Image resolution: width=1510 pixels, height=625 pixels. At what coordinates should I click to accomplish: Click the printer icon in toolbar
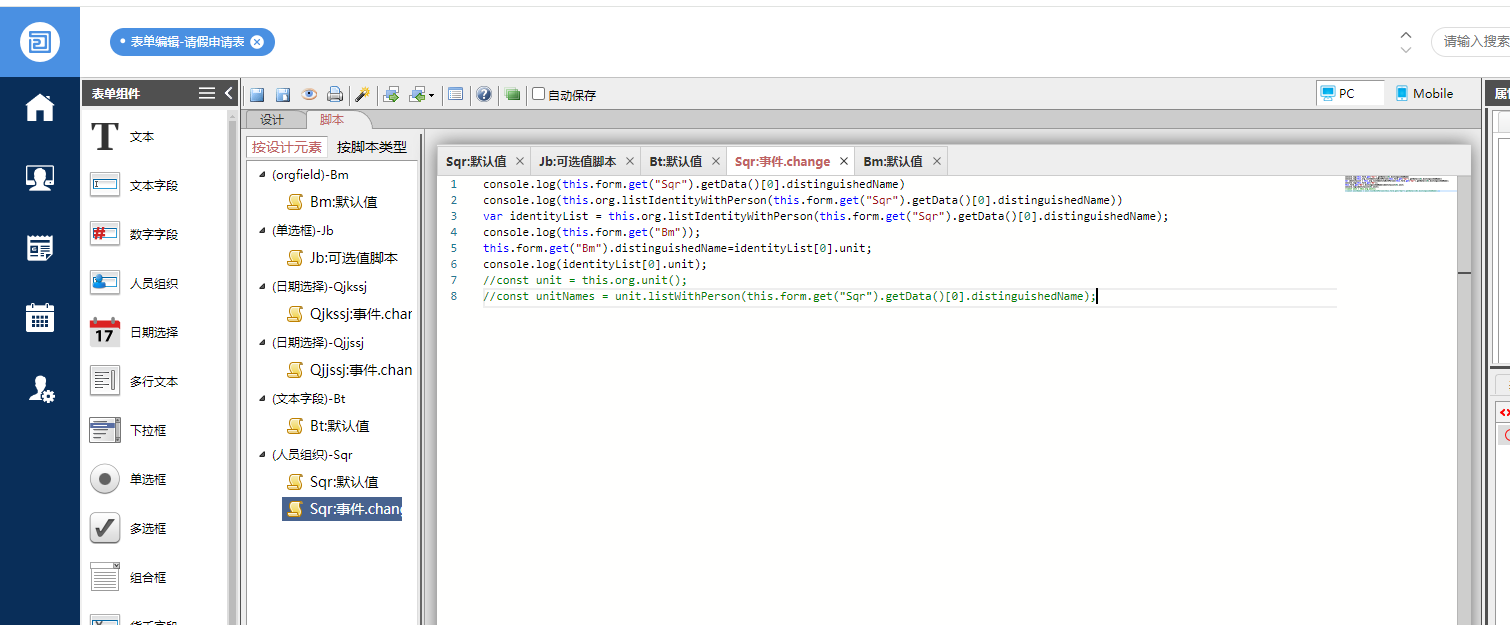[335, 94]
